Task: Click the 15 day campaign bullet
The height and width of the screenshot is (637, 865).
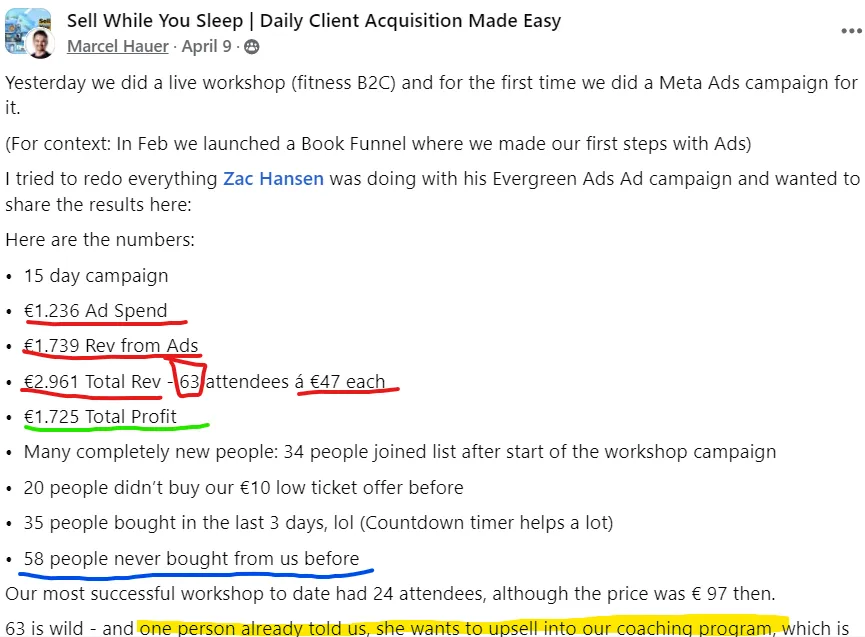Action: click(96, 276)
